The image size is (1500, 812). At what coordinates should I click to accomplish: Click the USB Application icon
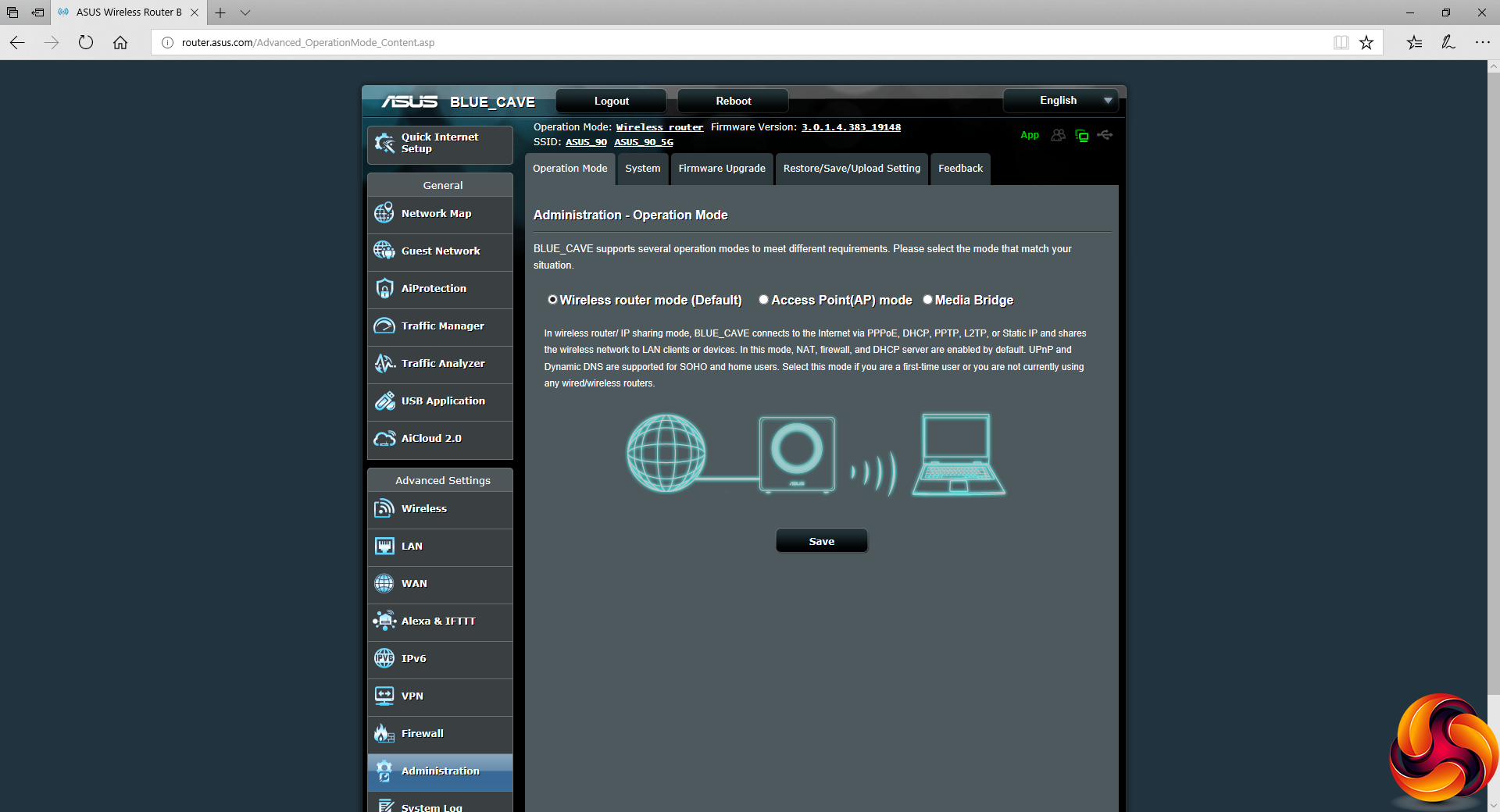point(384,401)
